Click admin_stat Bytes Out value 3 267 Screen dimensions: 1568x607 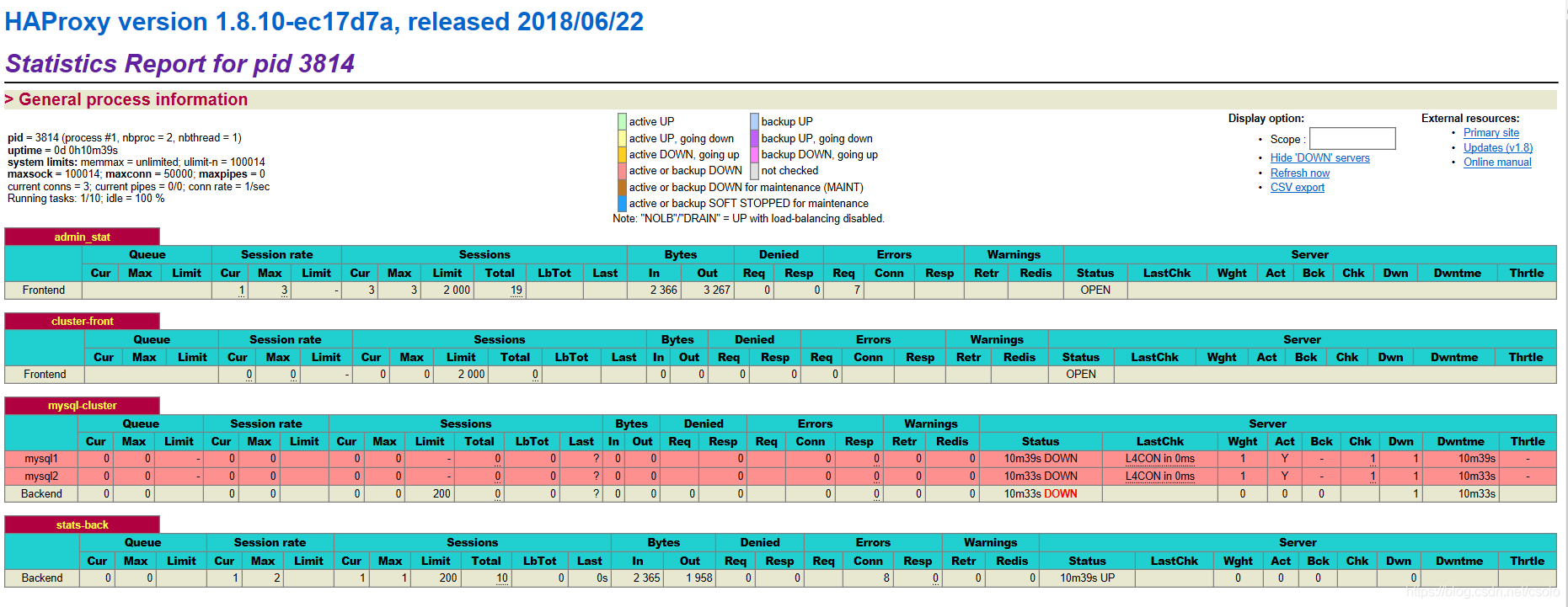tap(717, 290)
